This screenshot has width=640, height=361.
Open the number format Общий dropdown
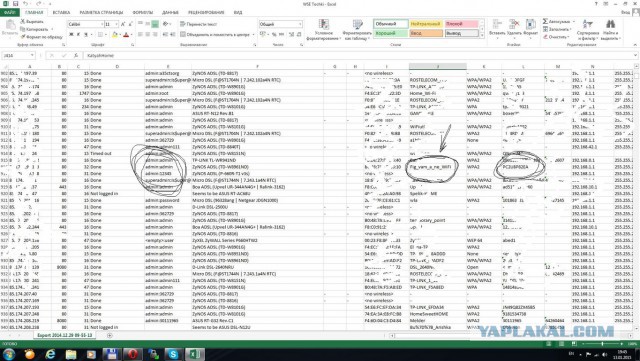300,25
